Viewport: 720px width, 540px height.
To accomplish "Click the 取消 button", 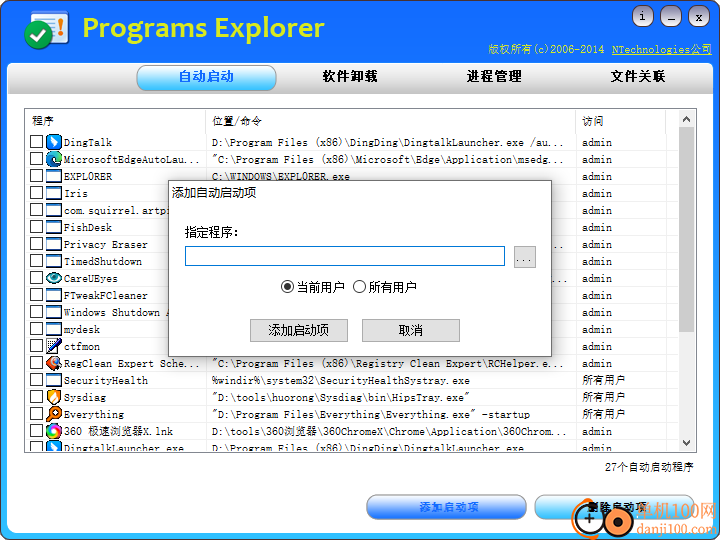I will (411, 330).
